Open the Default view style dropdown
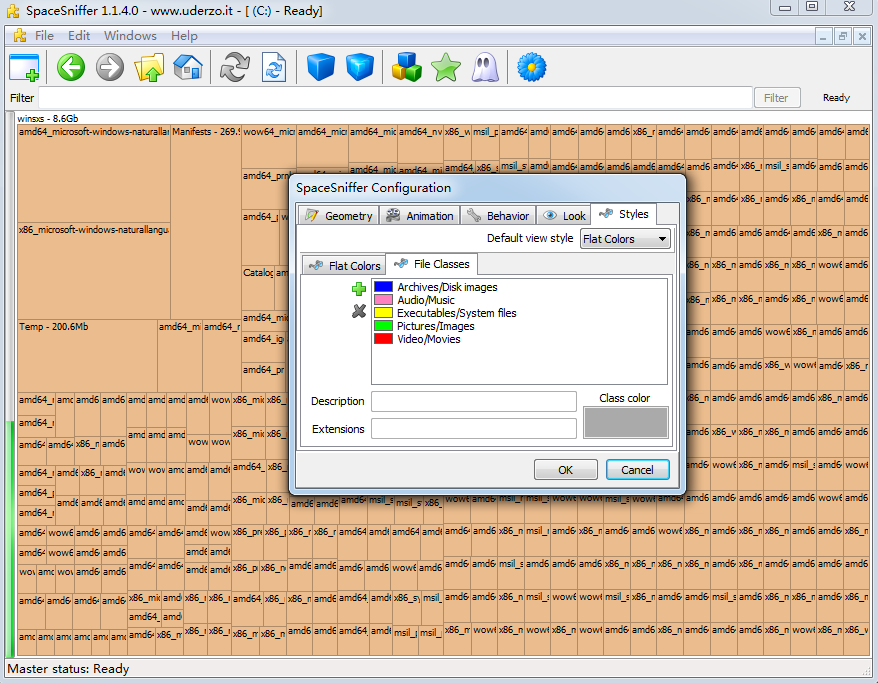The height and width of the screenshot is (683, 878). click(x=625, y=239)
